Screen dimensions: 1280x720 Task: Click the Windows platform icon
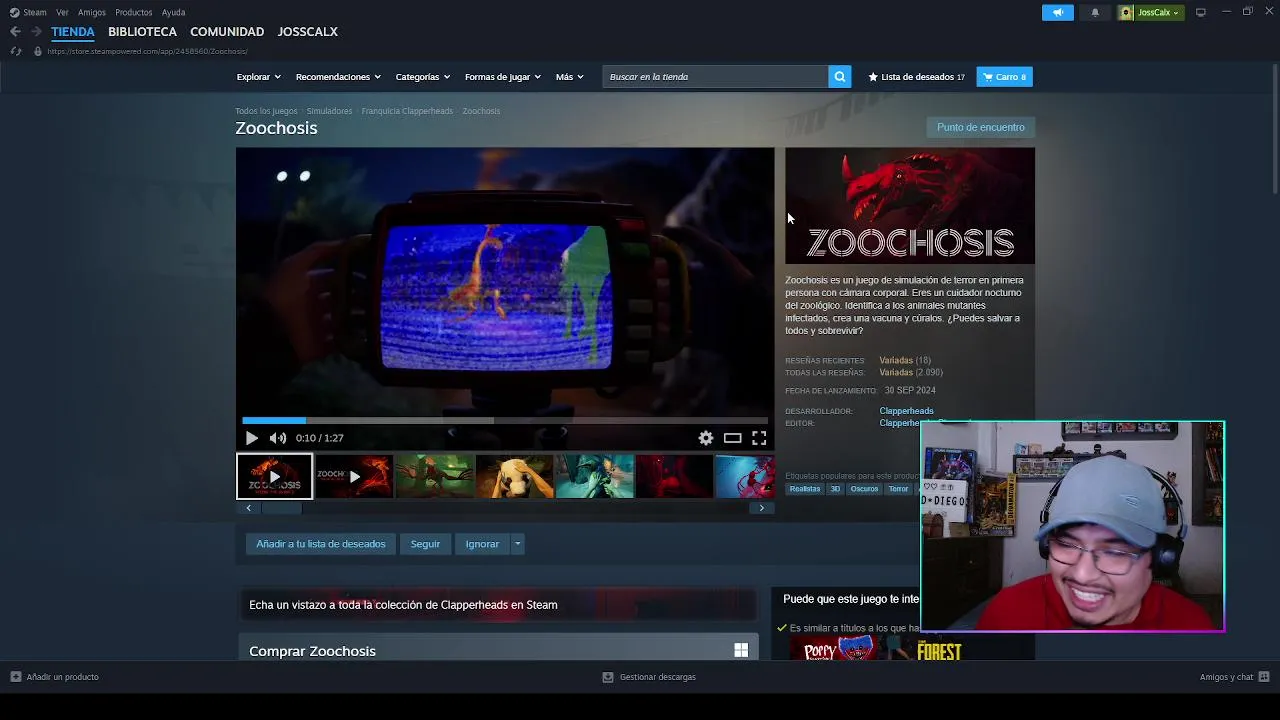(x=741, y=651)
